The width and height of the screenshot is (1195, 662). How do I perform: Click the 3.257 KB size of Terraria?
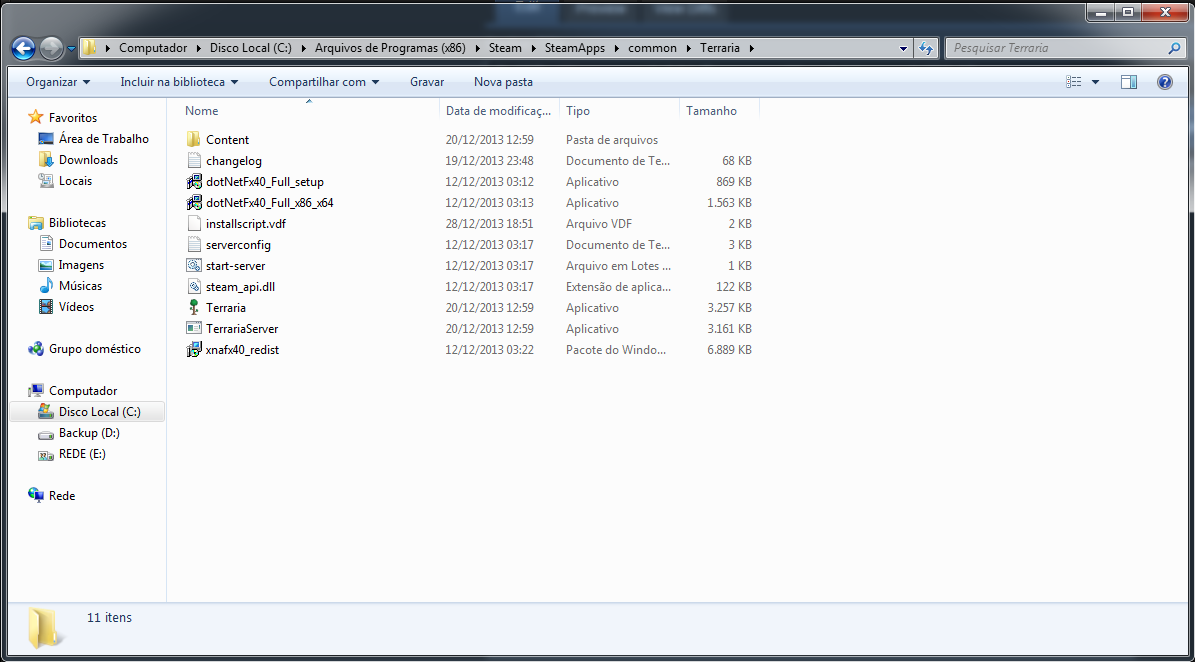click(x=729, y=308)
